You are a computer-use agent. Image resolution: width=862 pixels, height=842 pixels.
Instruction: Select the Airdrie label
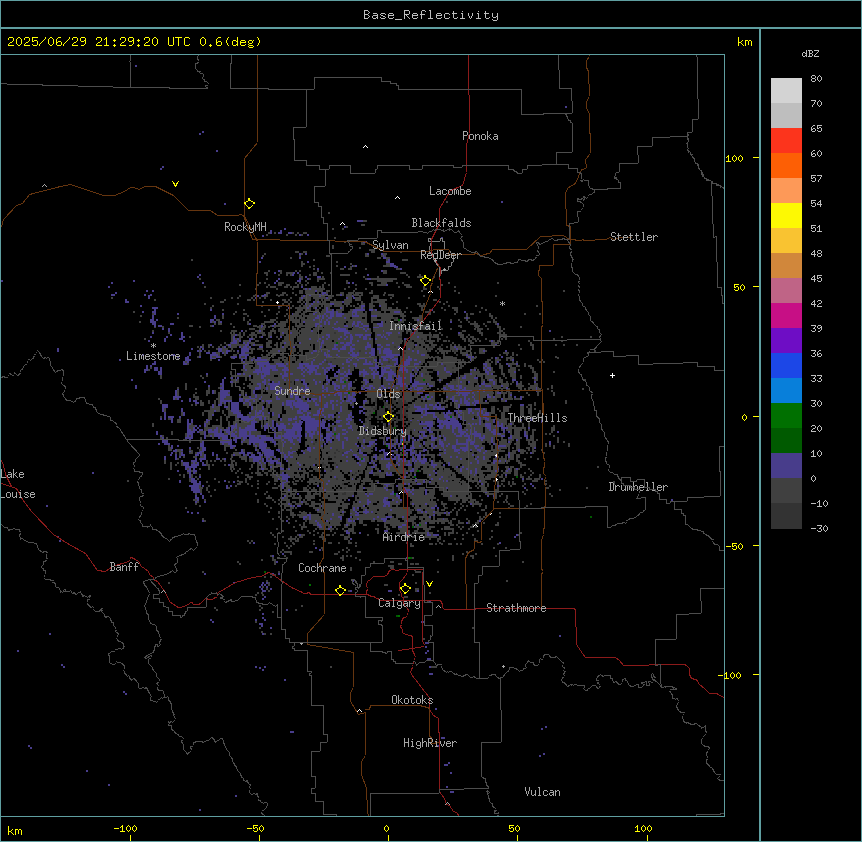[x=404, y=537]
